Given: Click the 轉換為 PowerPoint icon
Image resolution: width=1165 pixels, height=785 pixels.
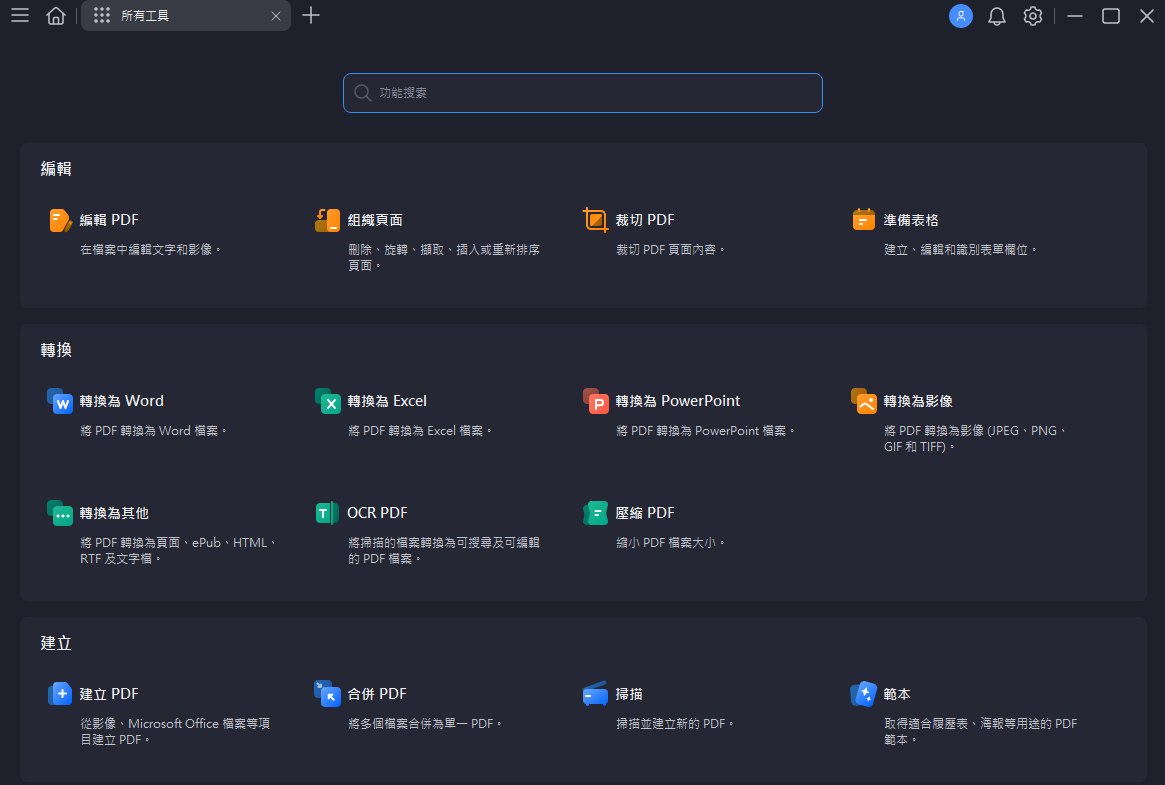Looking at the screenshot, I should tap(596, 401).
